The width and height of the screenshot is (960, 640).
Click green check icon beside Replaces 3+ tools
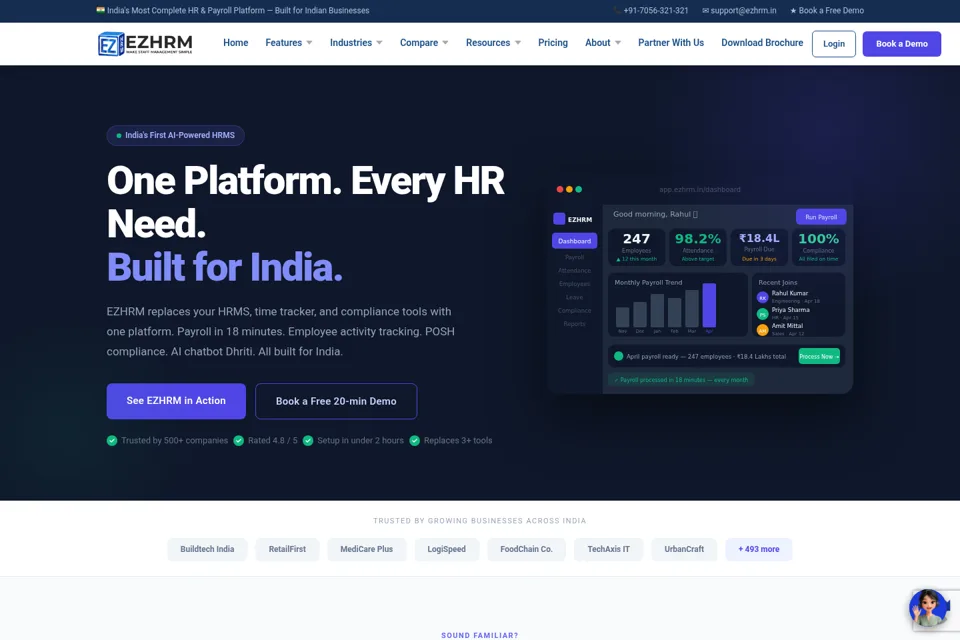coord(414,440)
